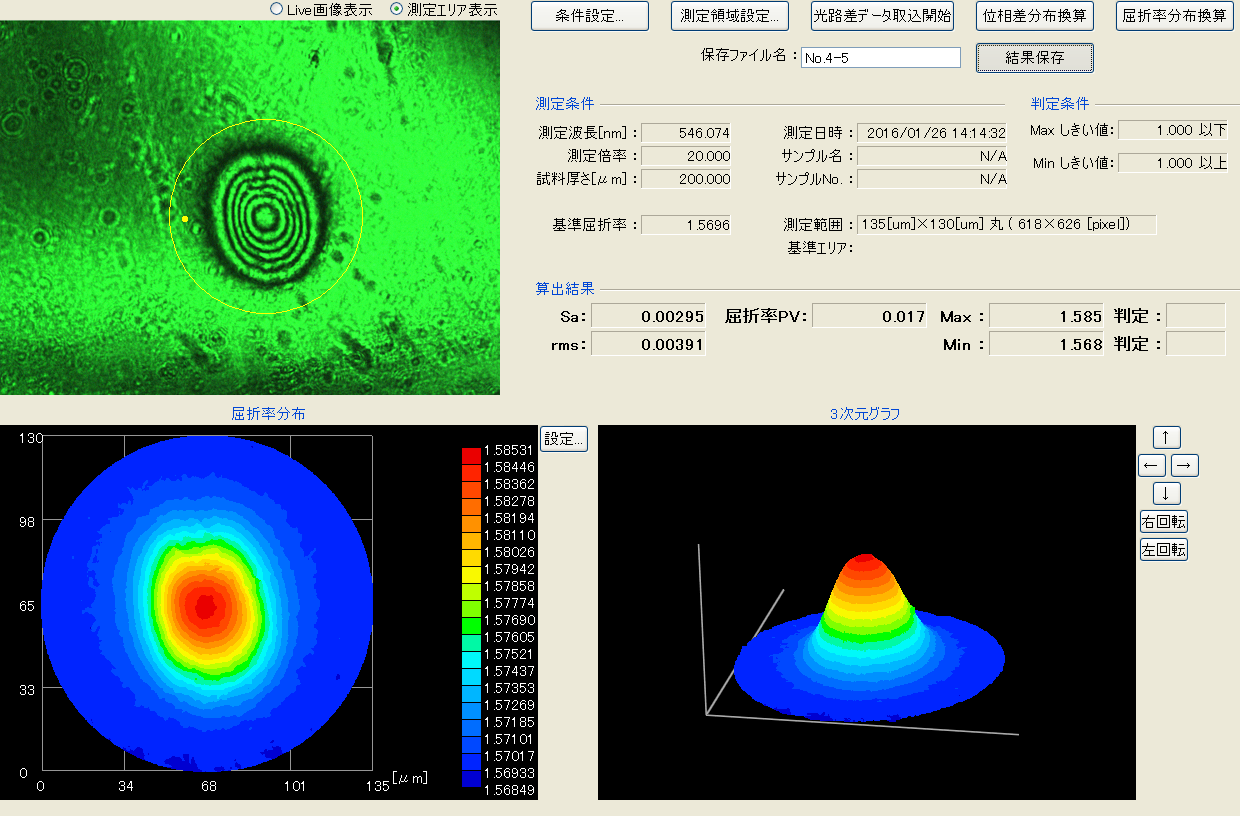Select the 測定エリア表示 radio button
Screen dimensions: 1242x816
click(397, 9)
